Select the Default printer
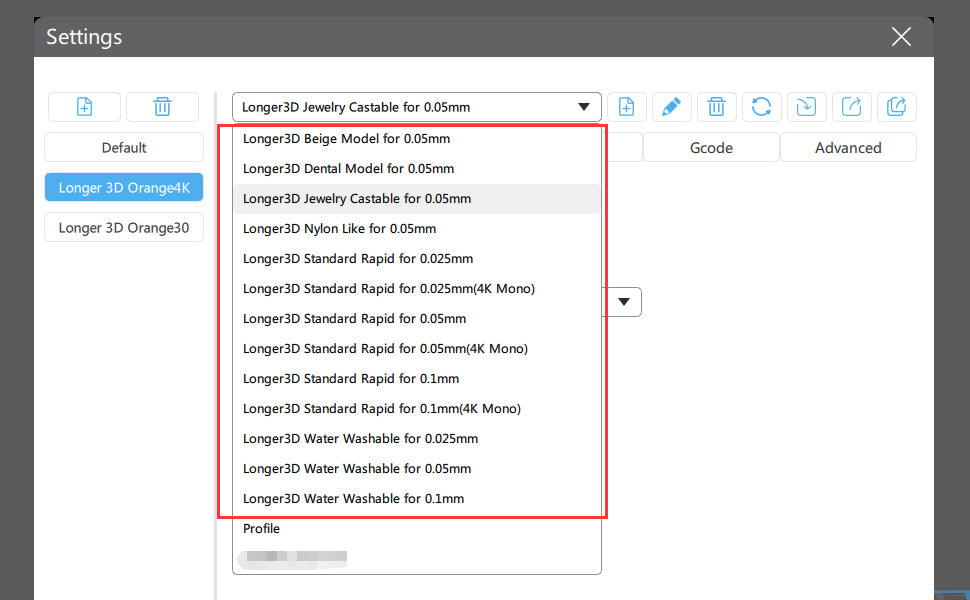The image size is (970, 600). pyautogui.click(x=124, y=148)
